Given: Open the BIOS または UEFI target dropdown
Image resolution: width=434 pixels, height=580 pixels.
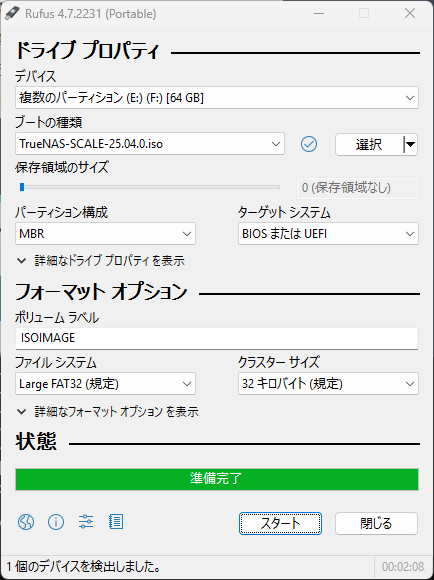Looking at the screenshot, I should [x=328, y=233].
